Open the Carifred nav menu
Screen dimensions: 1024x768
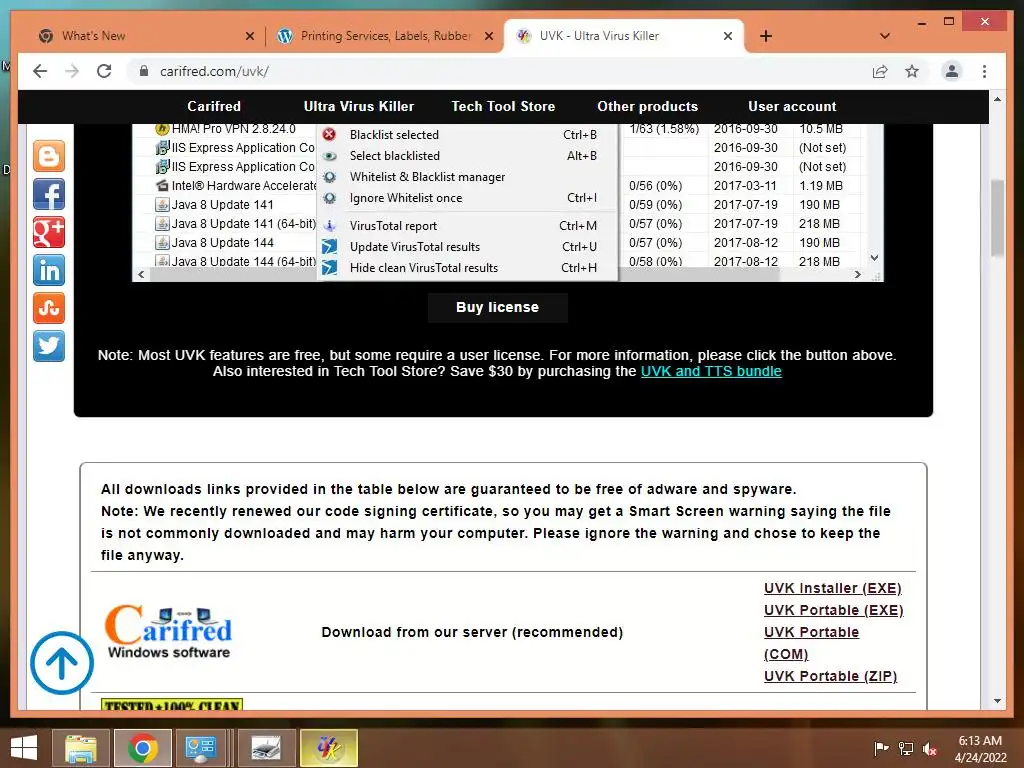(214, 106)
